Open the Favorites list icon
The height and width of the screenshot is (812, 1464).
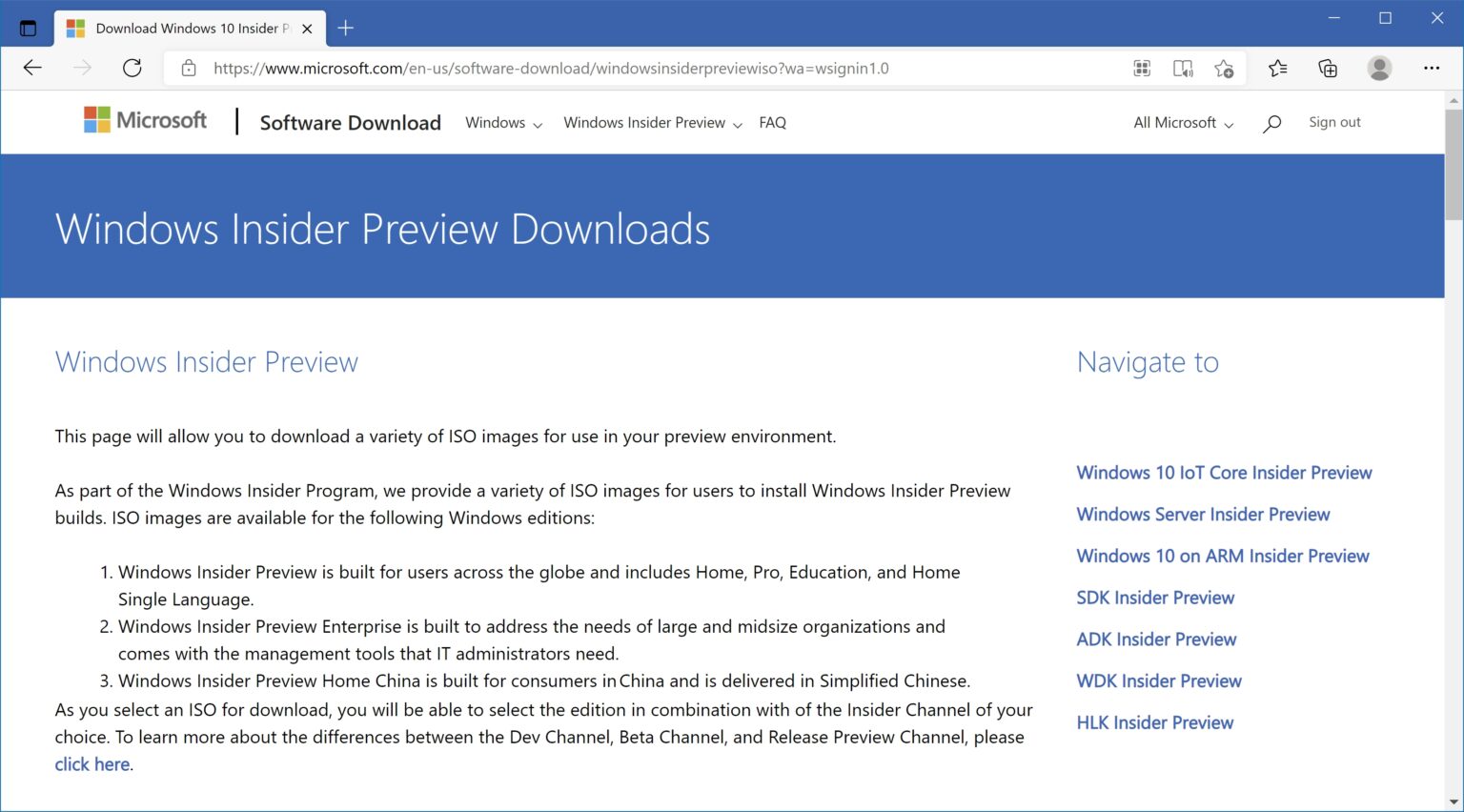click(x=1278, y=68)
